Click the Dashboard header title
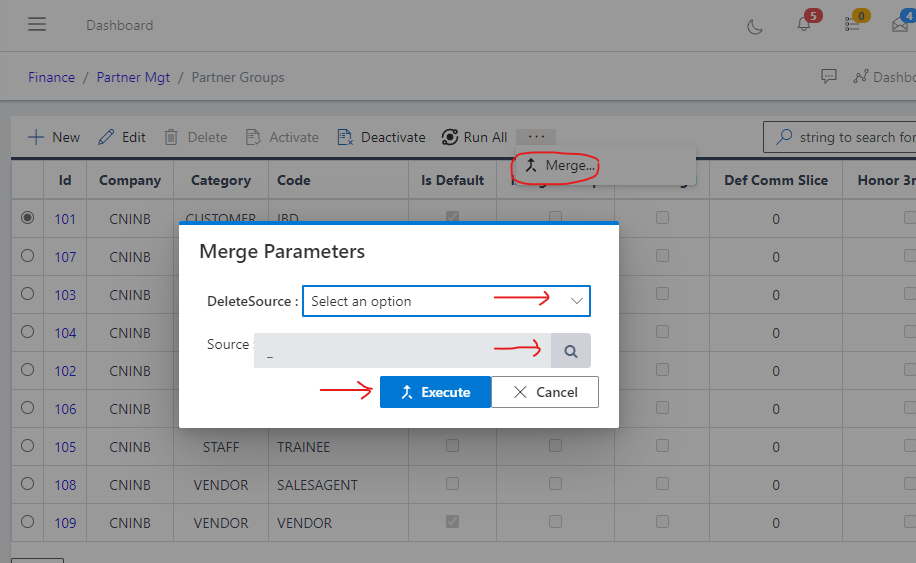The width and height of the screenshot is (916, 563). coord(120,25)
